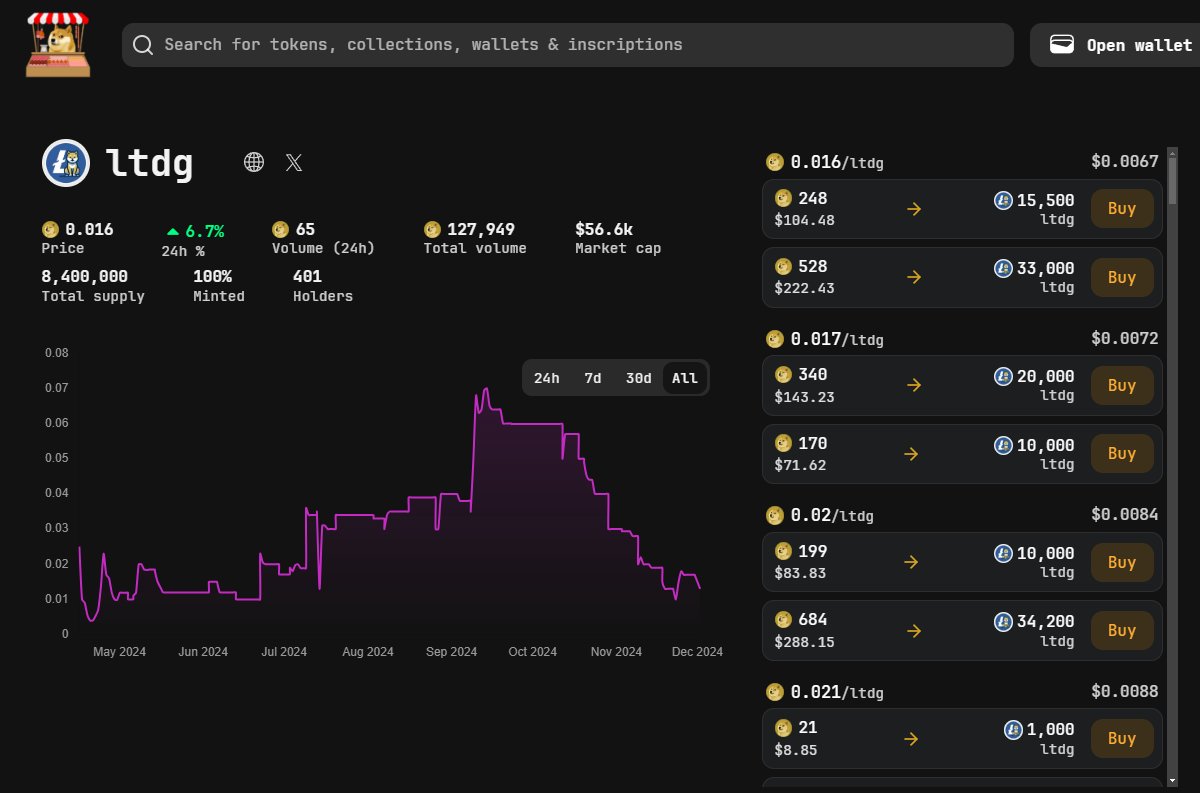Click the ltdg token icon beside 33,000

[1003, 268]
